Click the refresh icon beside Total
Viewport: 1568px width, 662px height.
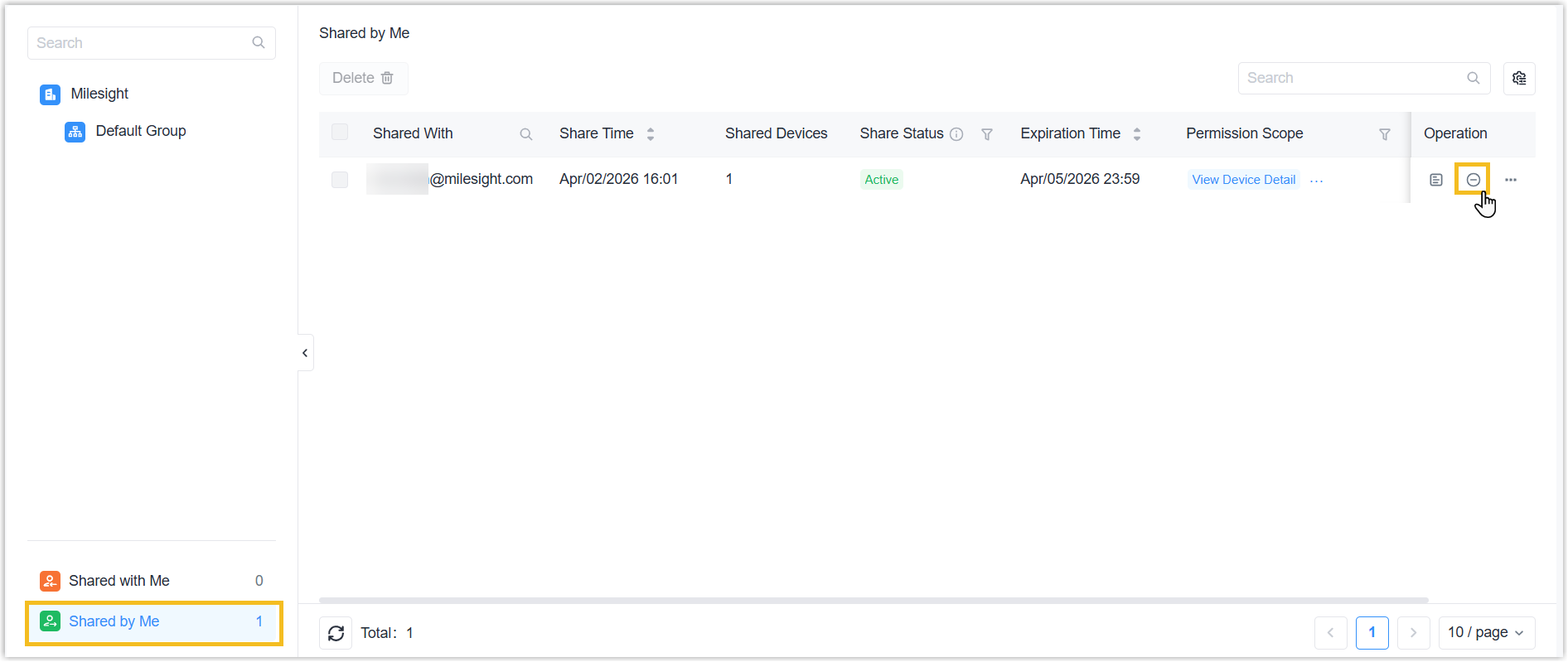[x=336, y=633]
